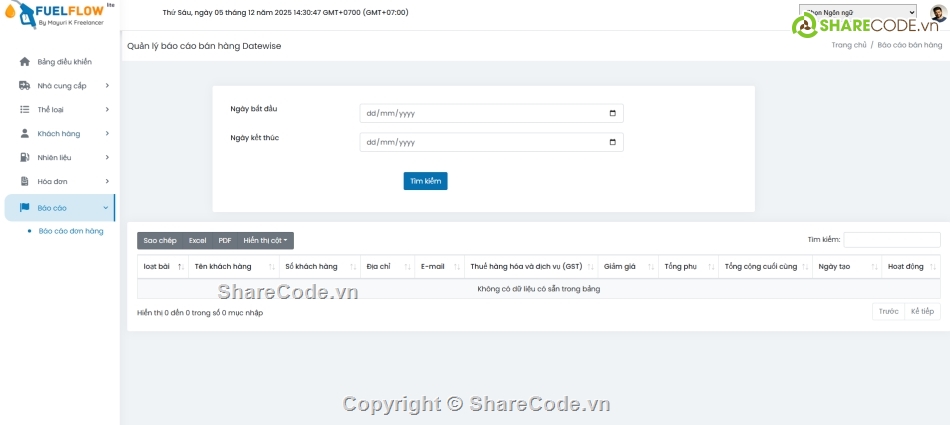Open the language selection dropdown
950x425 pixels.
click(857, 12)
